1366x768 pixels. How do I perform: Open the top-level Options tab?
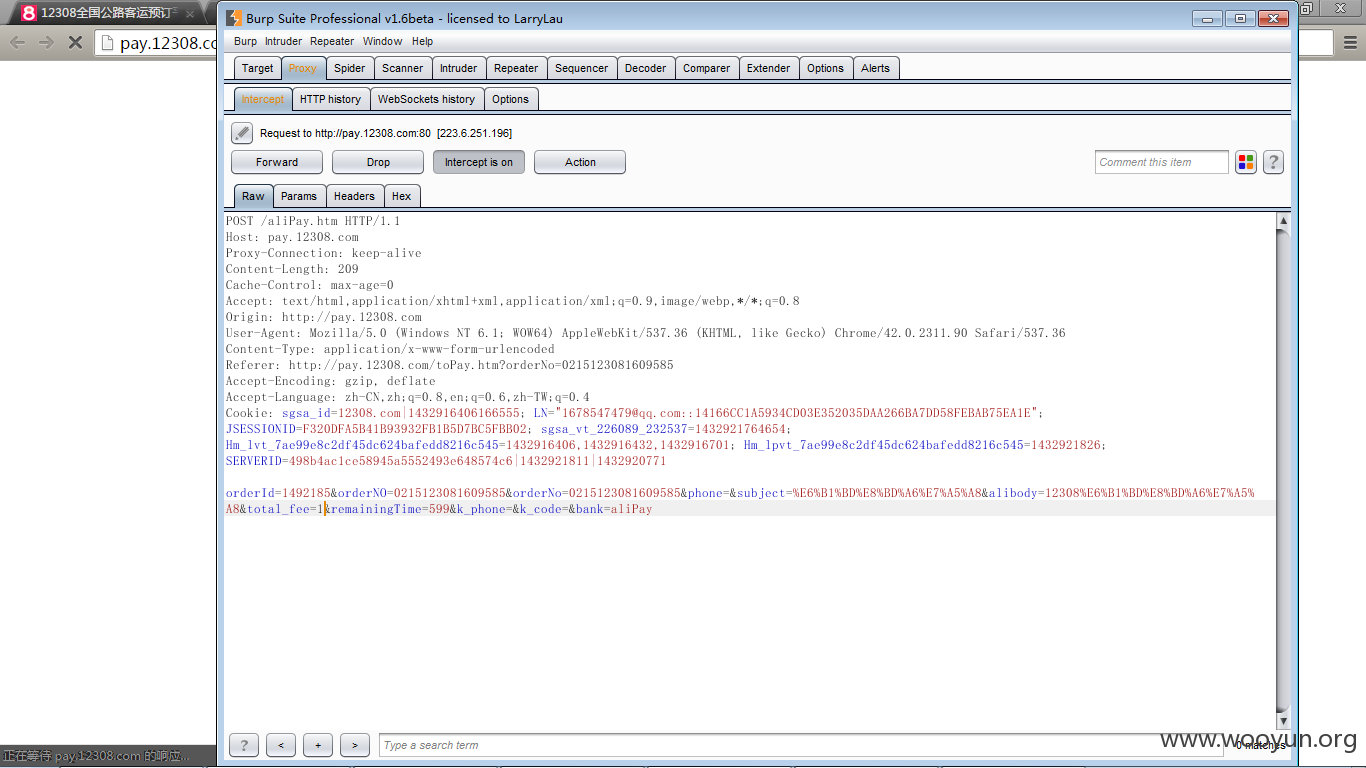click(x=825, y=68)
